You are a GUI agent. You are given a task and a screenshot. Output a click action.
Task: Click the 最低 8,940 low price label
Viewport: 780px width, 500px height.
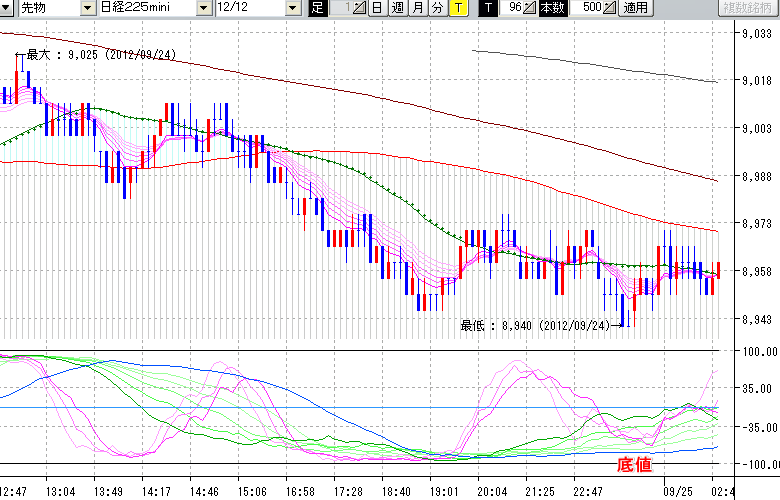coord(535,325)
